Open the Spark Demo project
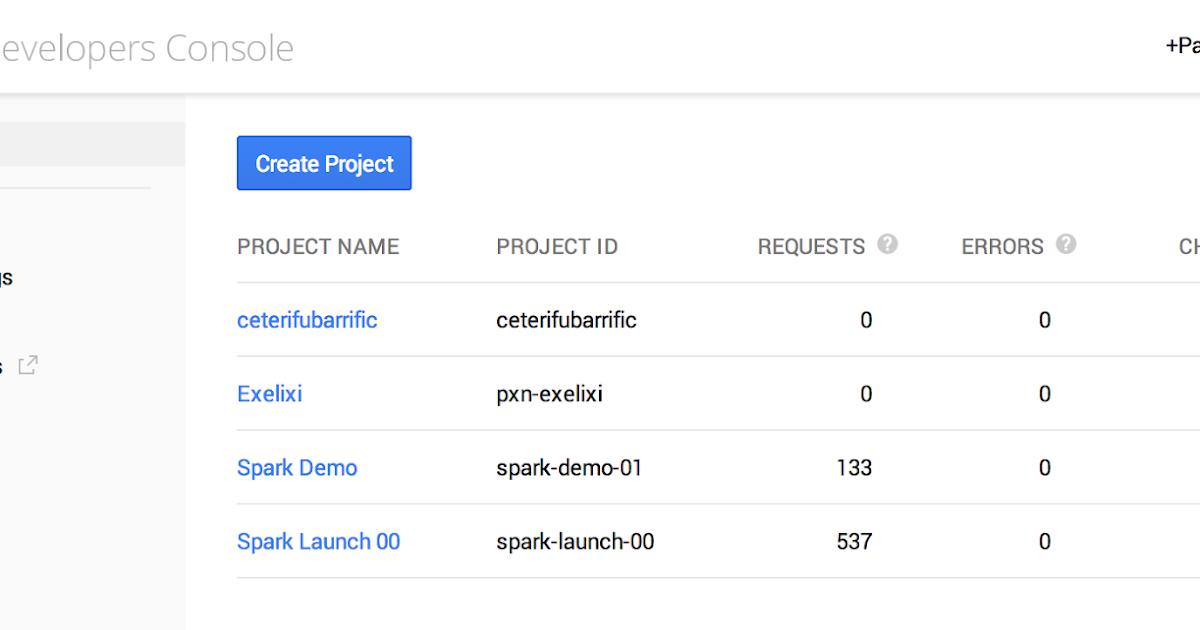The height and width of the screenshot is (630, 1200). pyautogui.click(x=297, y=467)
